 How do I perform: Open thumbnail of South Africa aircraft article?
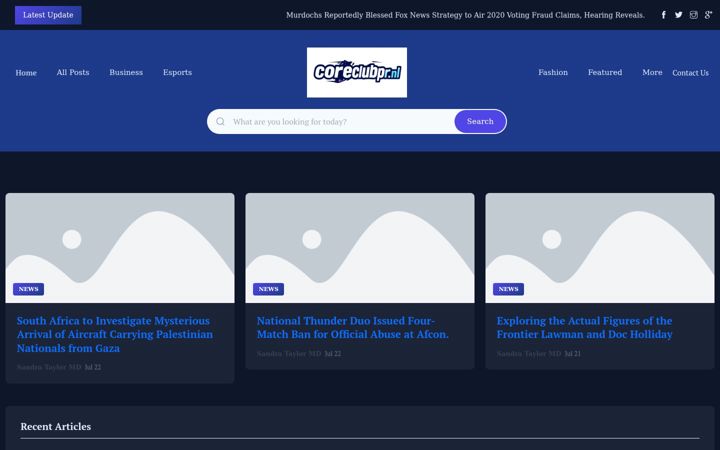[120, 248]
